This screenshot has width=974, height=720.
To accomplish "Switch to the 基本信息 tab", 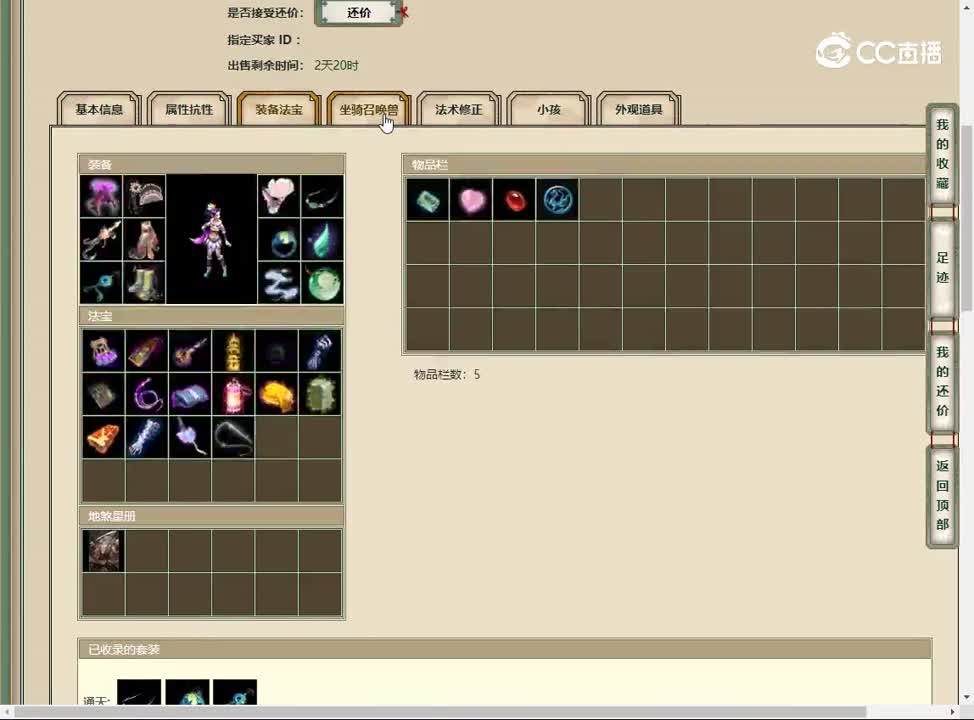I will (99, 109).
